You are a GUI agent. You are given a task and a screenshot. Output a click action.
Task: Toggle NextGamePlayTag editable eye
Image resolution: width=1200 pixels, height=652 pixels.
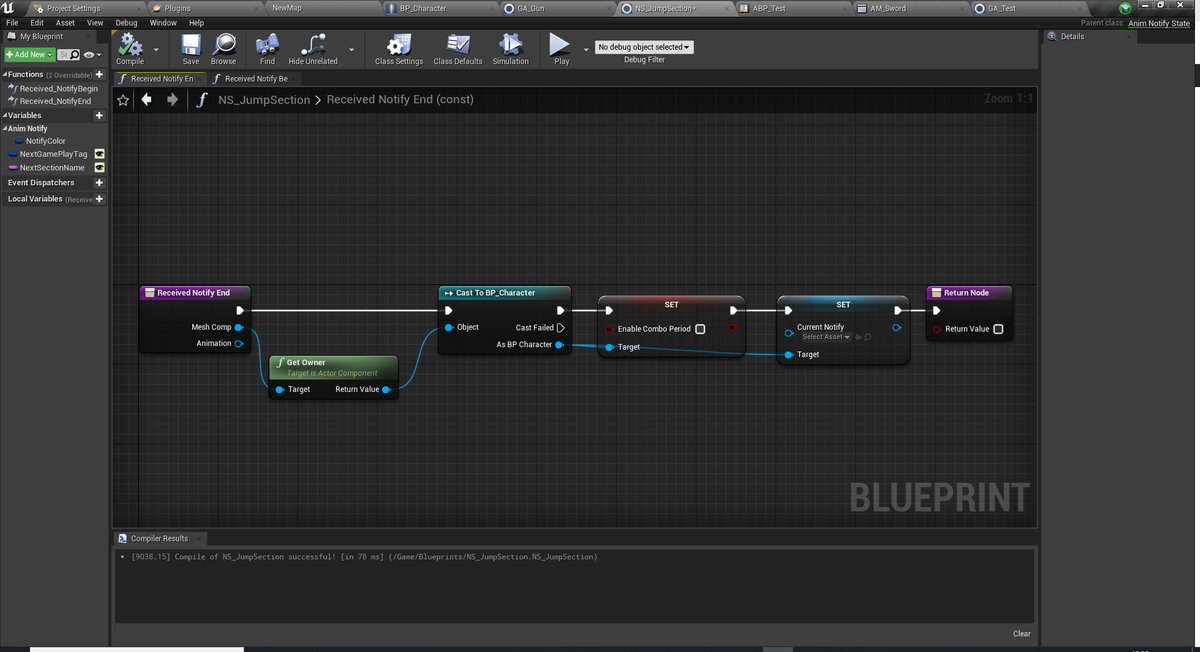click(99, 154)
